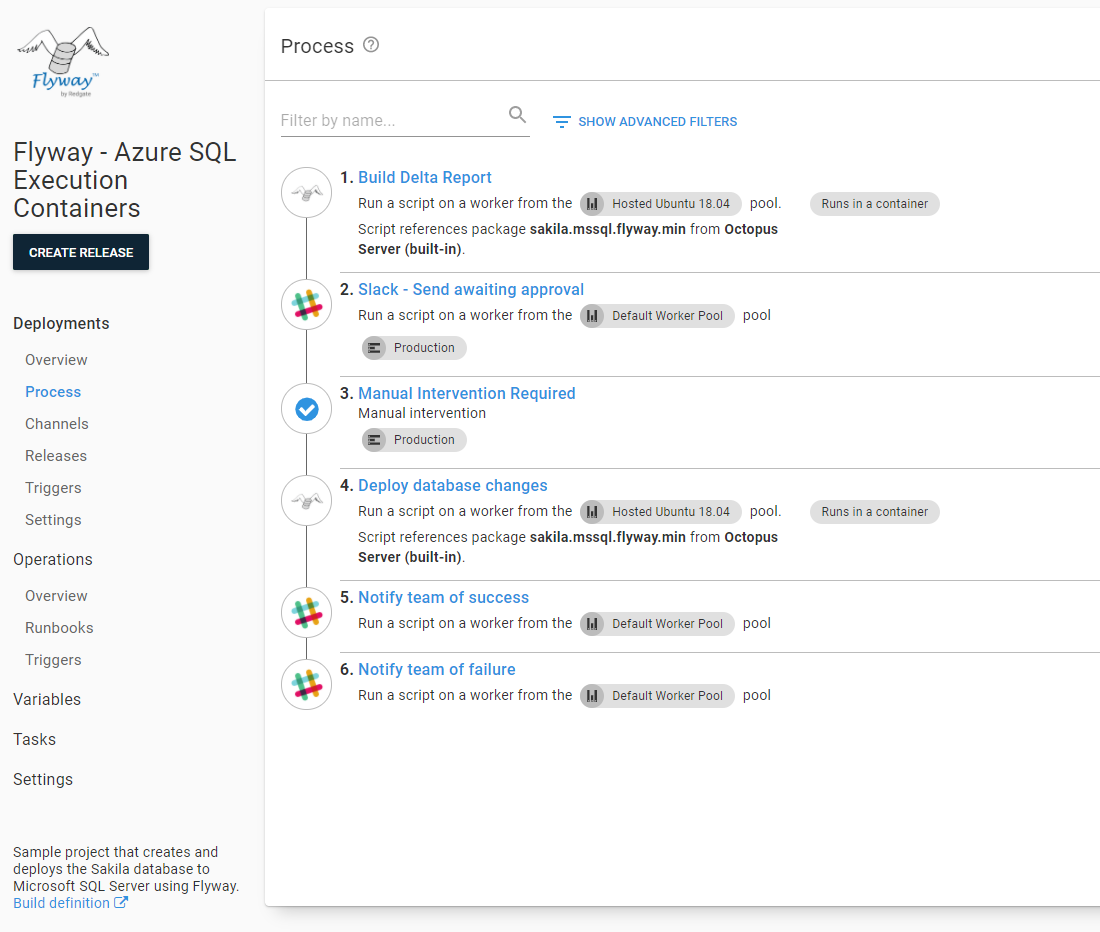
Task: Click the Slack icon beside Notify team of failure
Action: click(x=305, y=684)
